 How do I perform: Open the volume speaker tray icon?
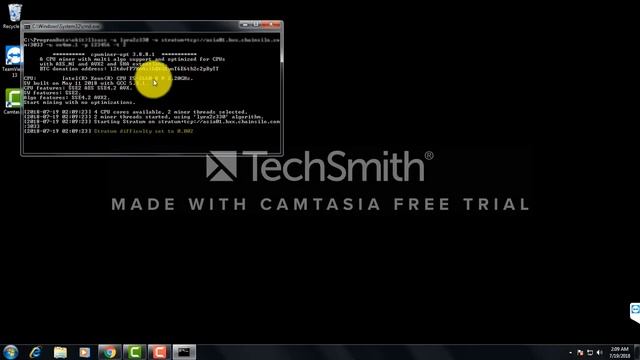point(599,353)
